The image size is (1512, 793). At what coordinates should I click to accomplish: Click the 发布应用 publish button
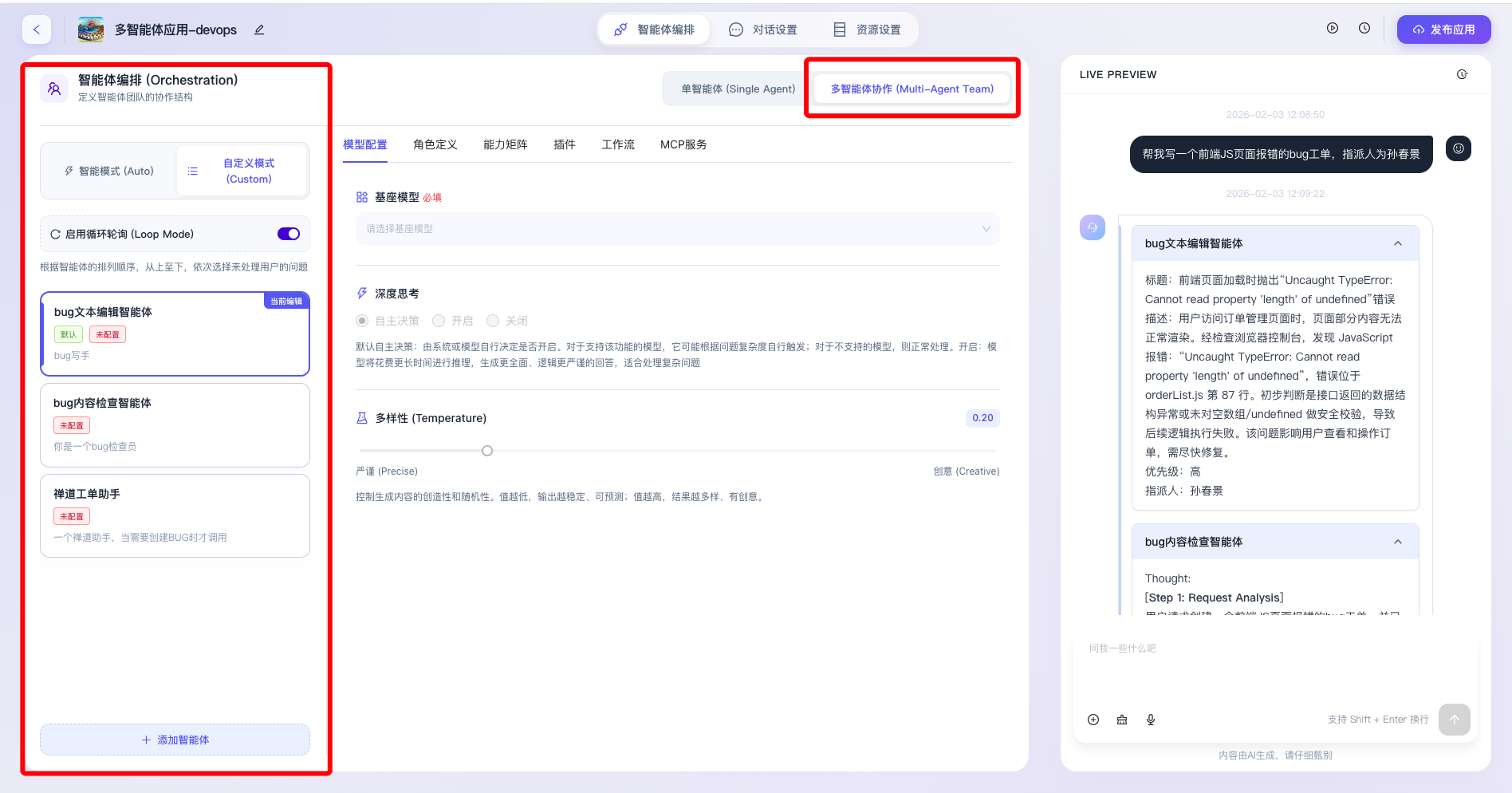pos(1443,30)
